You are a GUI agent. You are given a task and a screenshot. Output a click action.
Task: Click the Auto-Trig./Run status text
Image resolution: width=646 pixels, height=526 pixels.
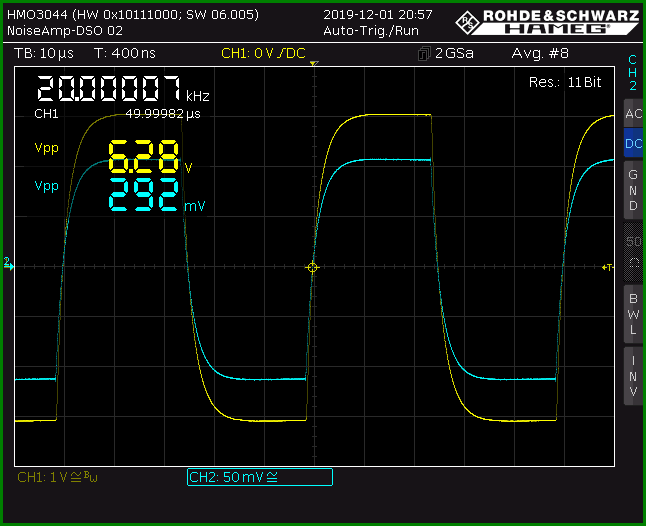click(371, 31)
